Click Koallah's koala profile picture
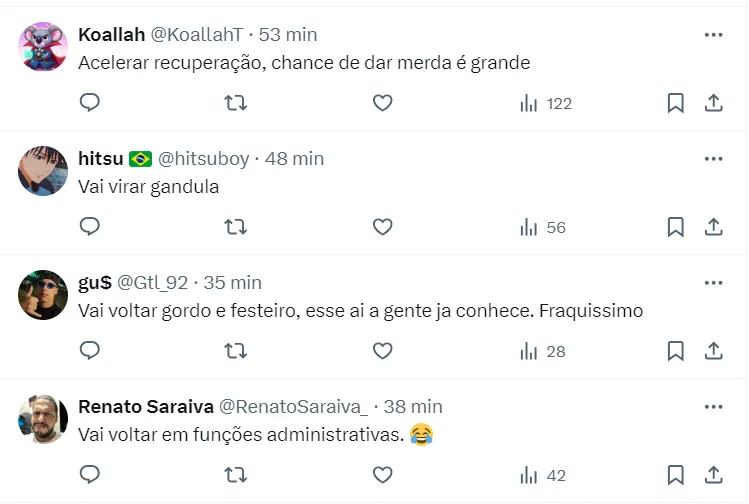749x504 pixels. (x=43, y=47)
